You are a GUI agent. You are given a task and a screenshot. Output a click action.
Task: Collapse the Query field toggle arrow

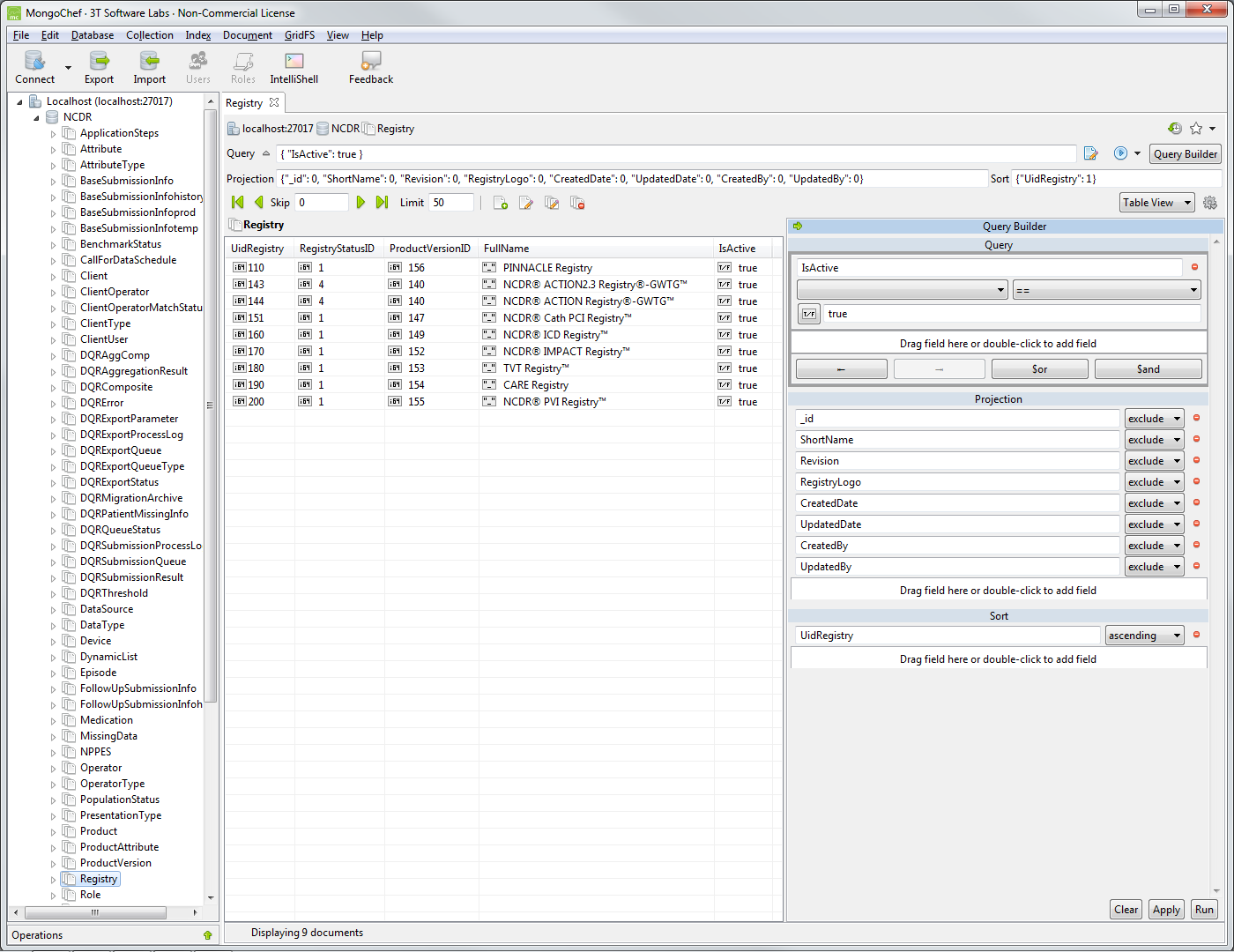click(x=266, y=153)
